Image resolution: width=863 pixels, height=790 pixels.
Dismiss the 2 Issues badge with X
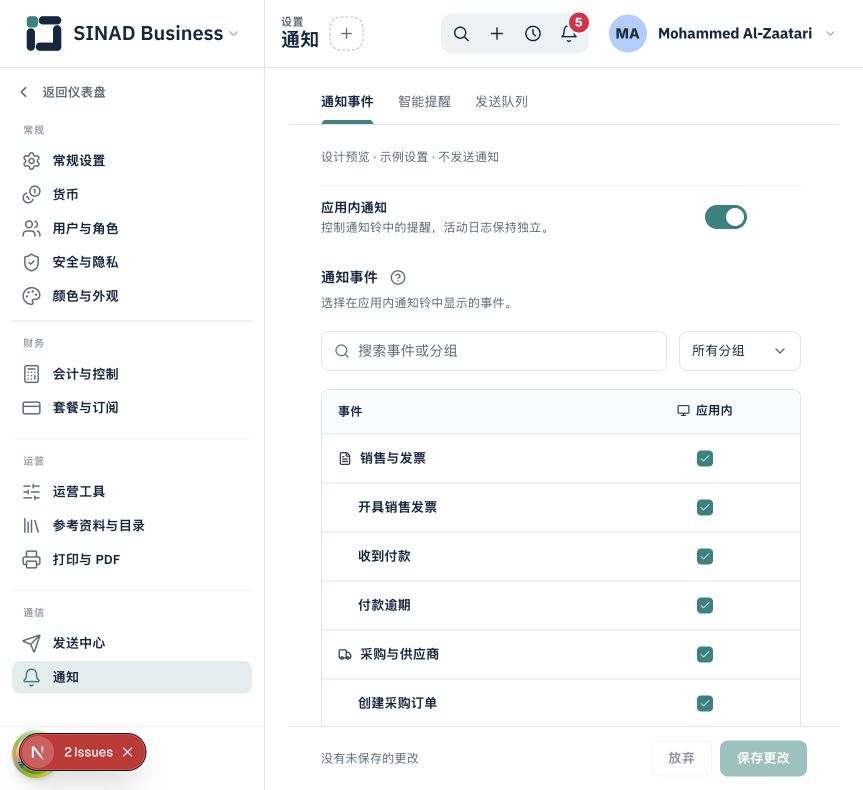128,752
